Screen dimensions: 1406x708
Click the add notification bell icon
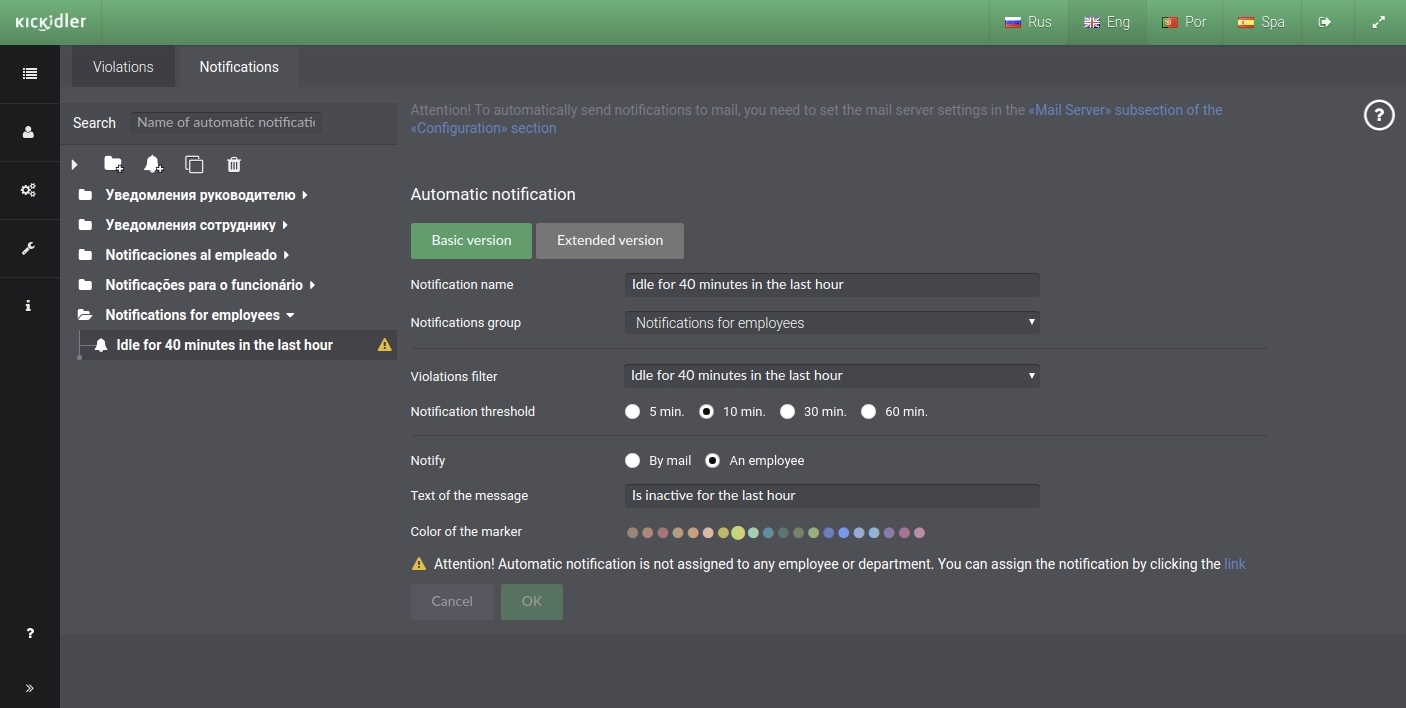(x=153, y=164)
